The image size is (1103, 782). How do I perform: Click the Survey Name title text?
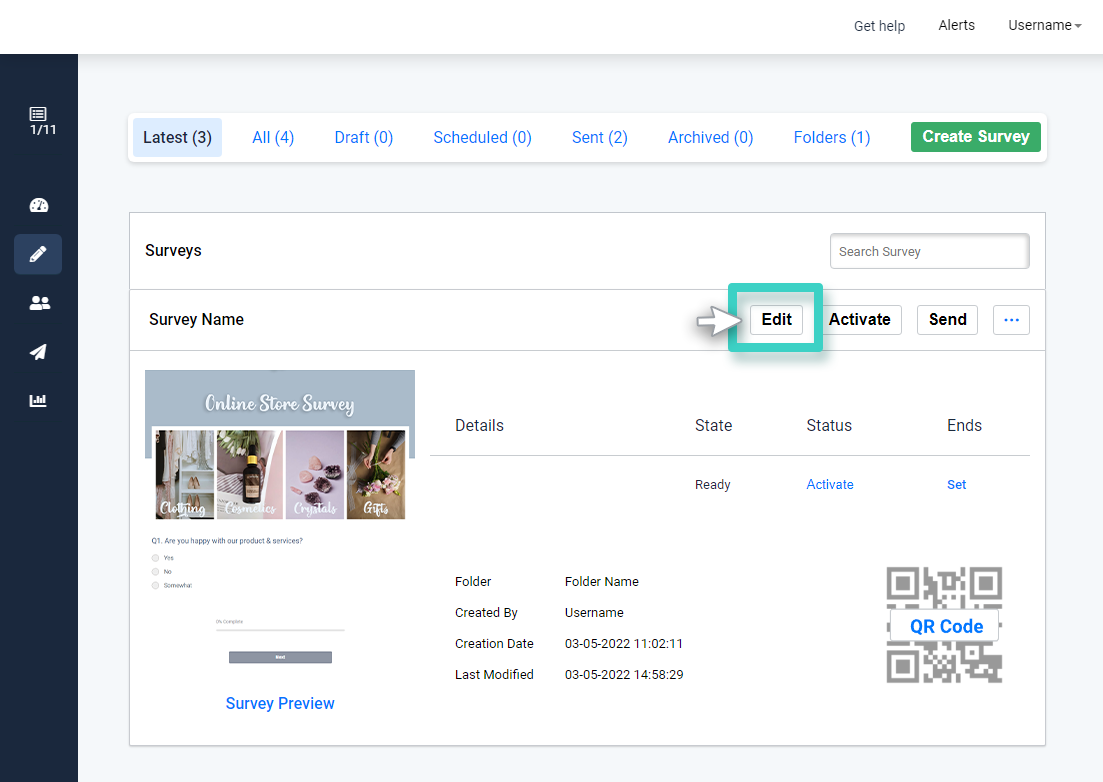point(196,319)
